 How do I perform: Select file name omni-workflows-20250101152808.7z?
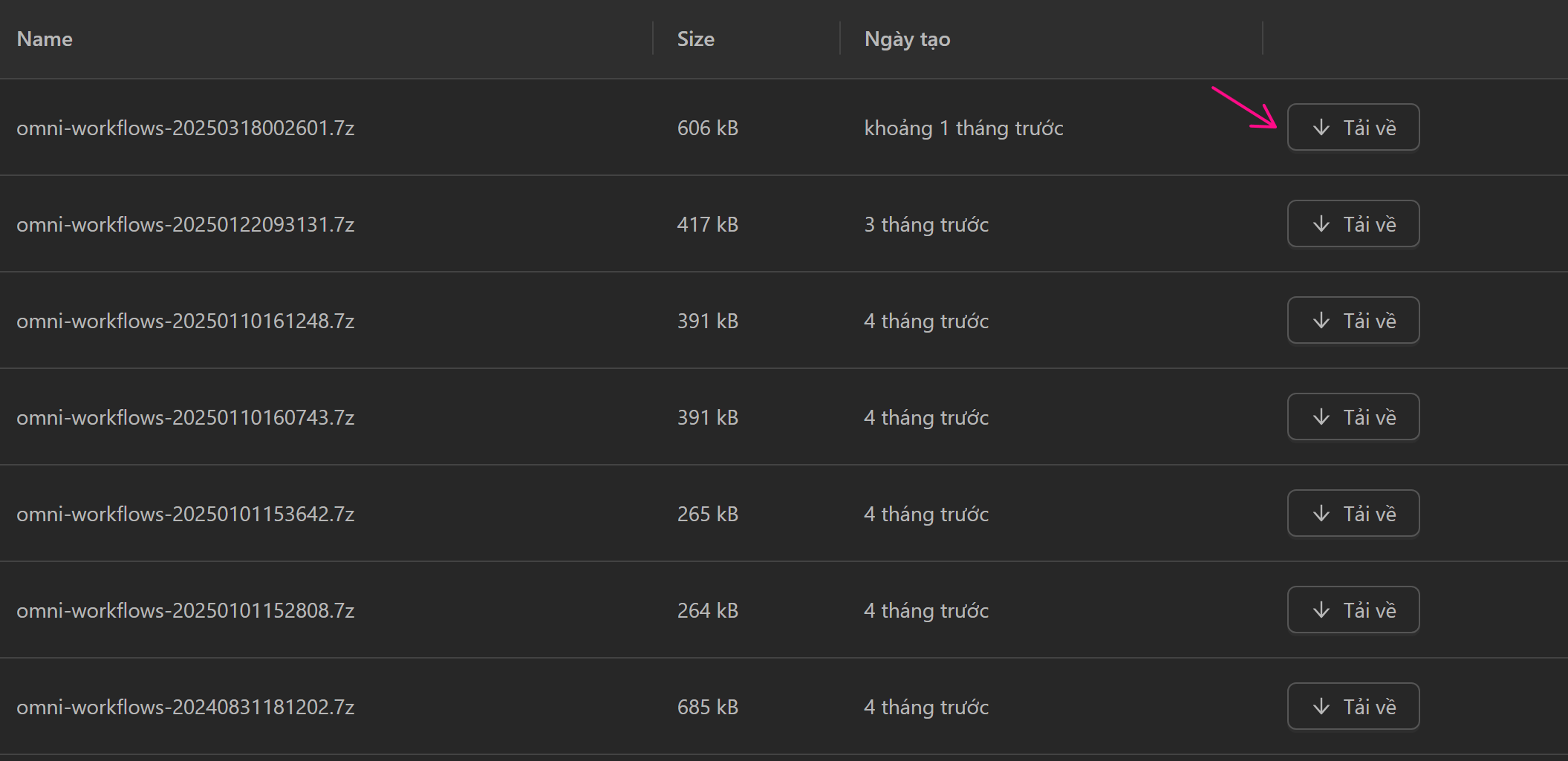pyautogui.click(x=185, y=611)
